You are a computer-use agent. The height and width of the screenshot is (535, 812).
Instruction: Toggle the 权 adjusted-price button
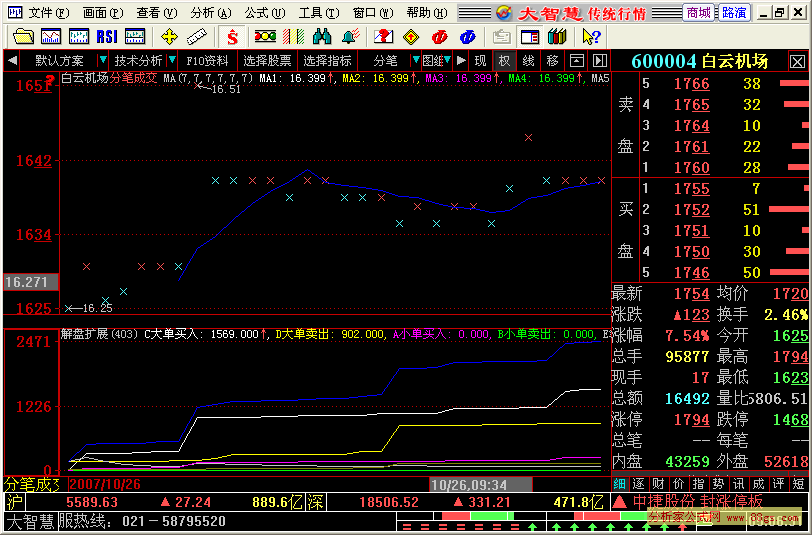[504, 61]
